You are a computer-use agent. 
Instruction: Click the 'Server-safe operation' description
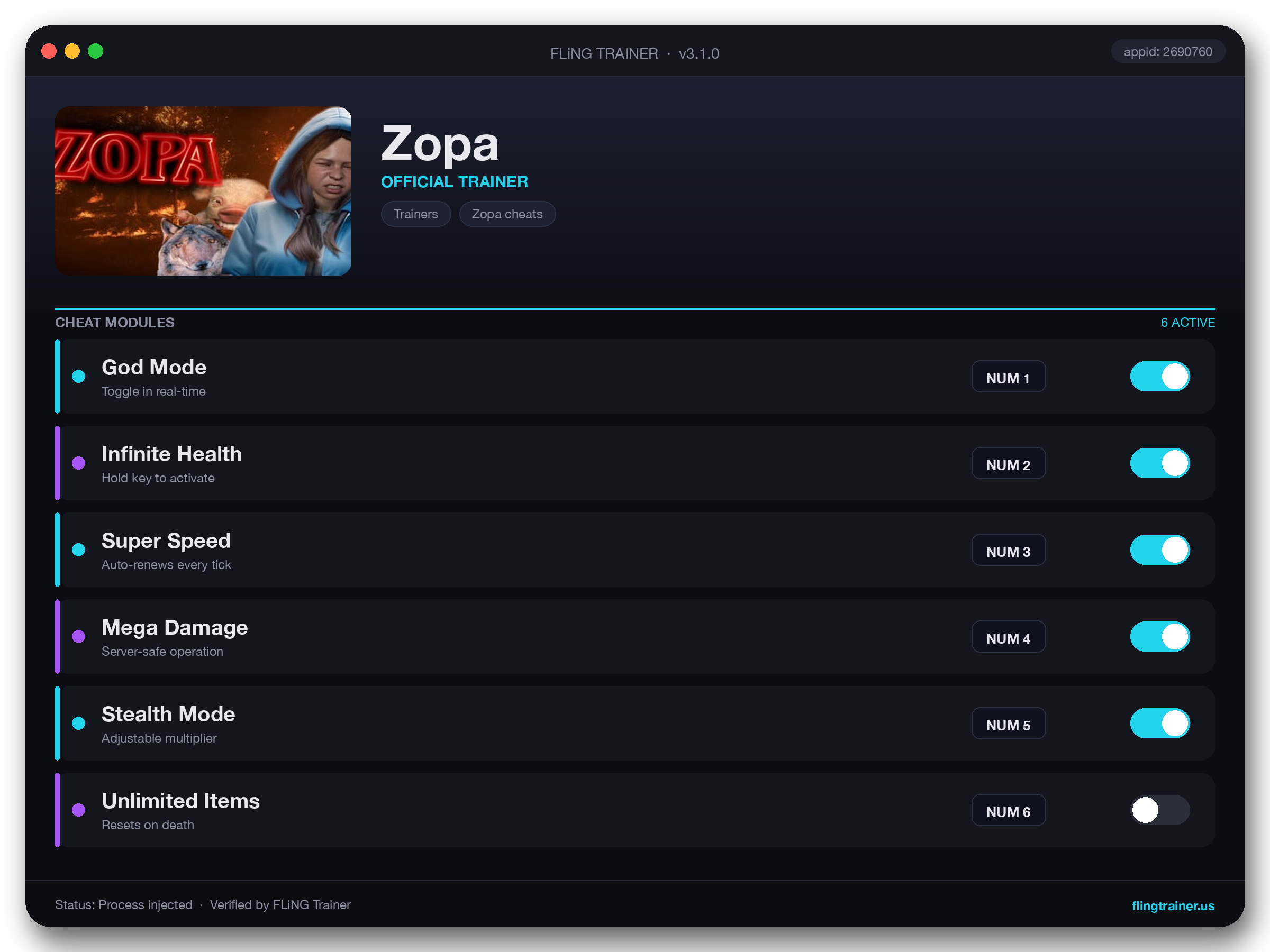click(x=162, y=651)
